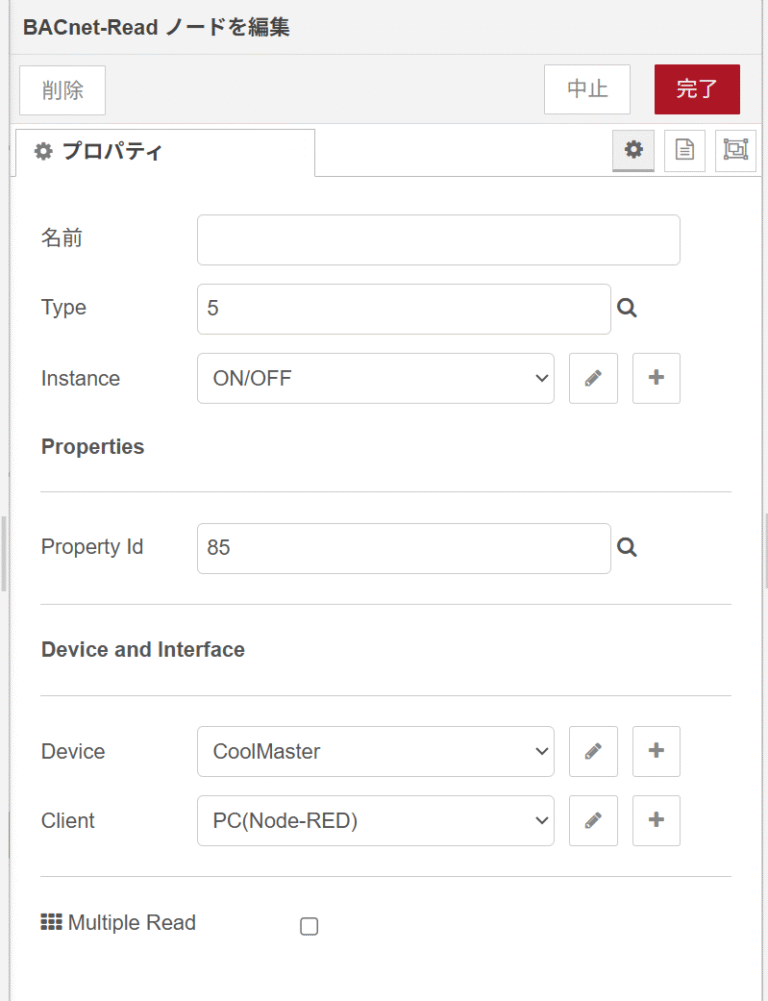
Task: Edit the CoolMaster device configuration
Action: click(593, 751)
